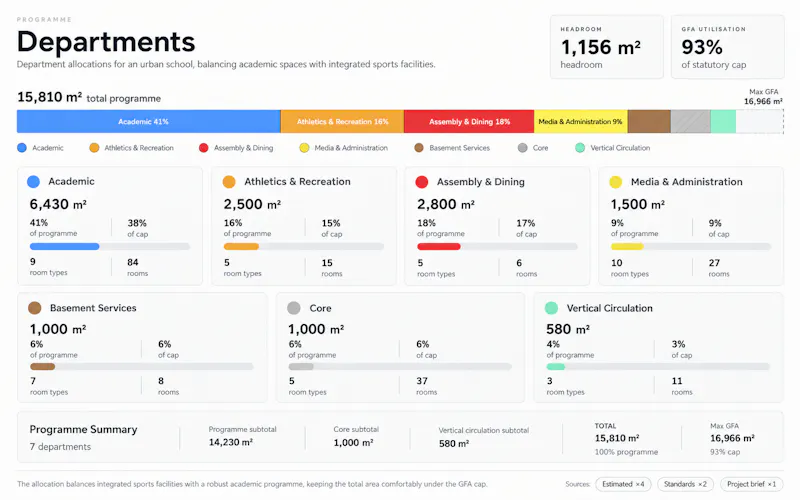Select the Media & Administration 9% bar segment
Screen dimensions: 800x500
pyautogui.click(x=581, y=121)
